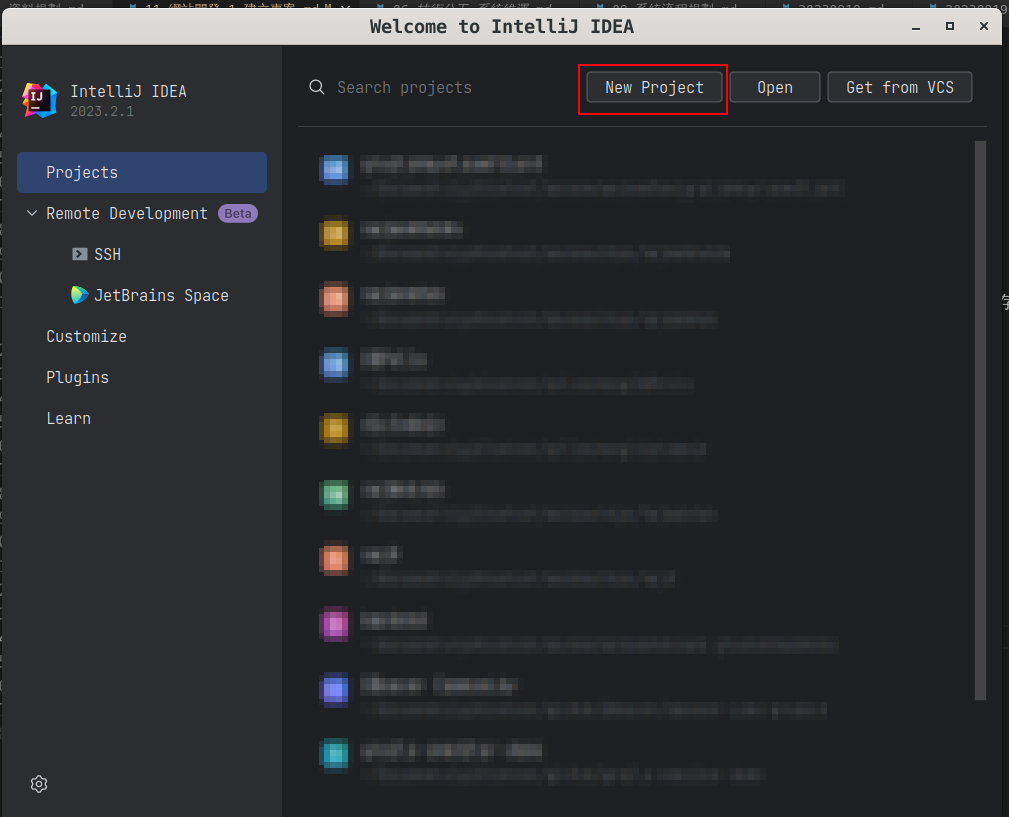This screenshot has height=817, width=1009.
Task: Click the Beta badge
Action: 238,214
